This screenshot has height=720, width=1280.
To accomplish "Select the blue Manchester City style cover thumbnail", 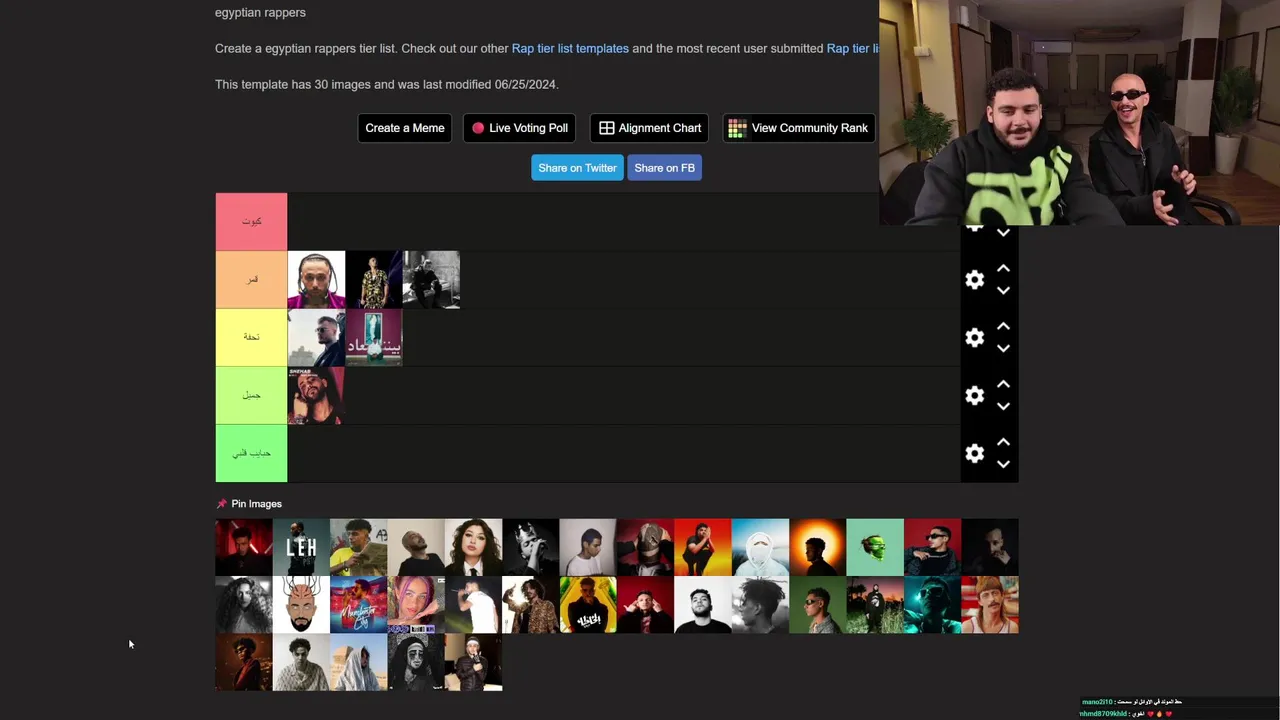I will click(359, 605).
